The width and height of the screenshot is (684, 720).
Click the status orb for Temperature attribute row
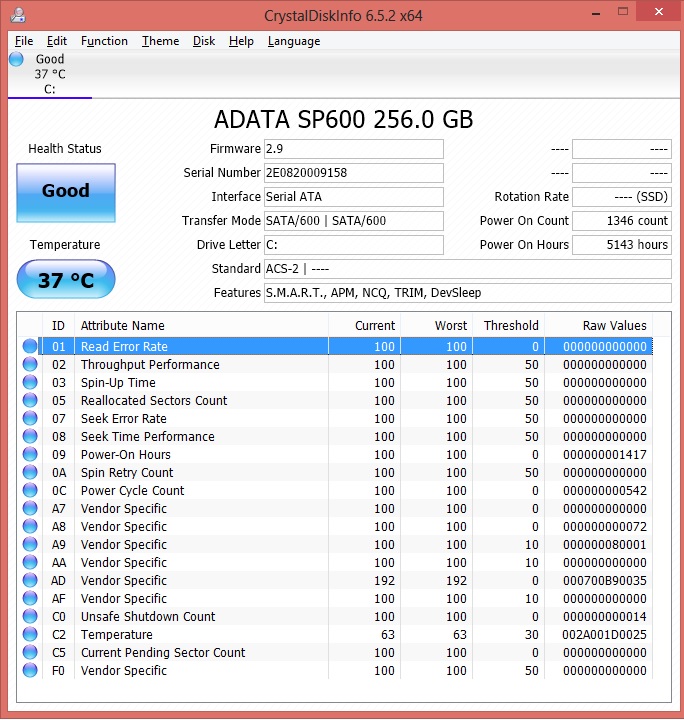click(x=30, y=634)
